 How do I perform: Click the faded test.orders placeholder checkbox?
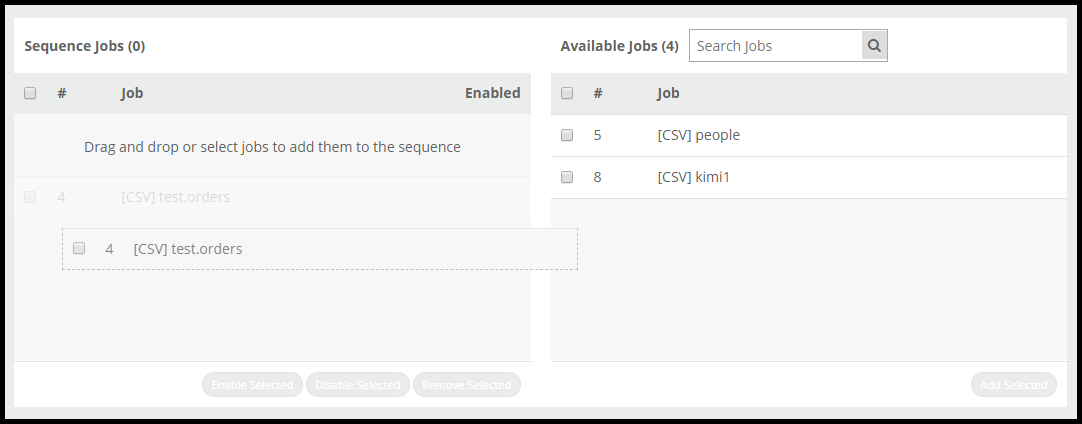coord(30,197)
